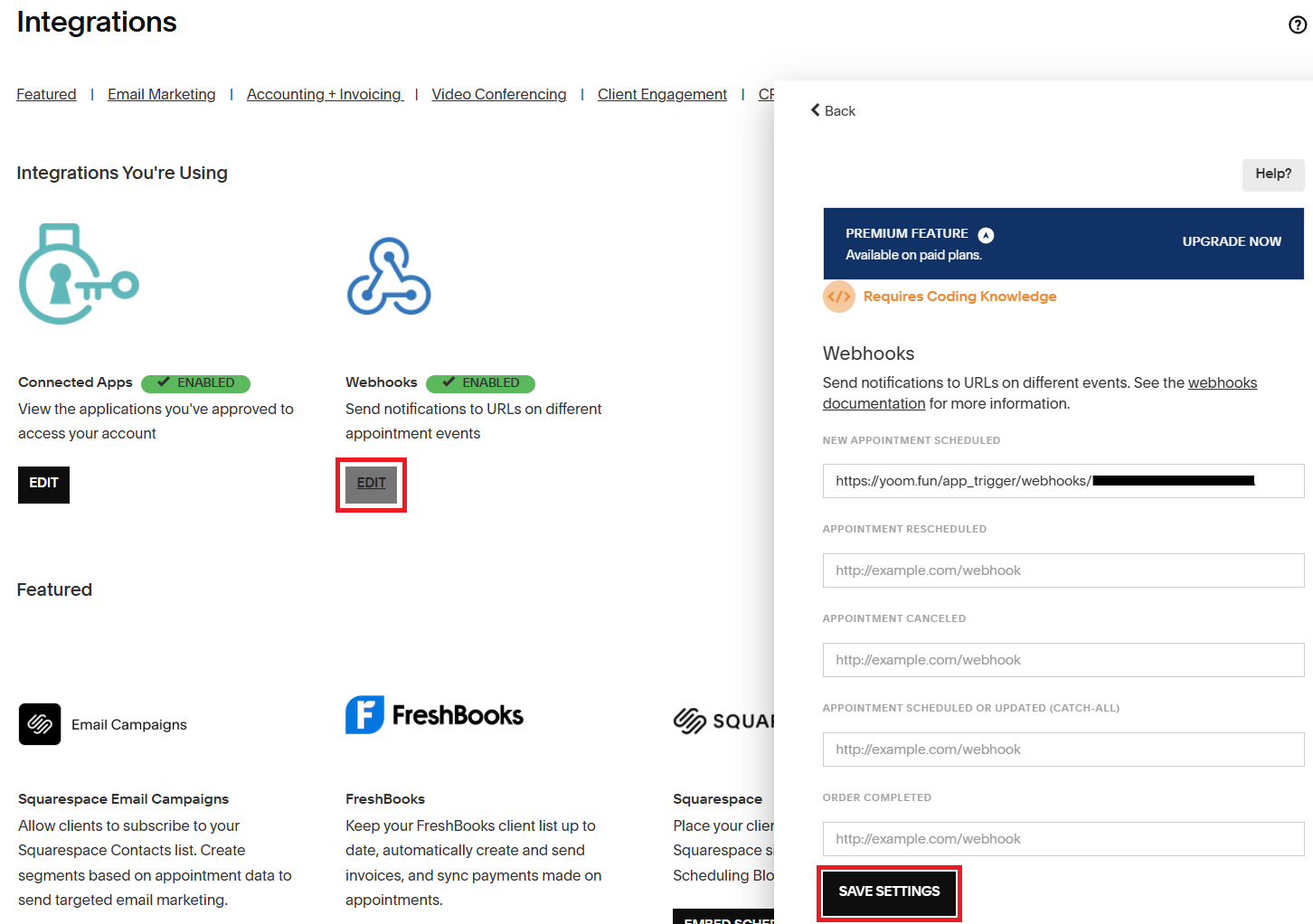Focus the Appointment Rescheduled URL field
This screenshot has height=924, width=1313.
1063,570
